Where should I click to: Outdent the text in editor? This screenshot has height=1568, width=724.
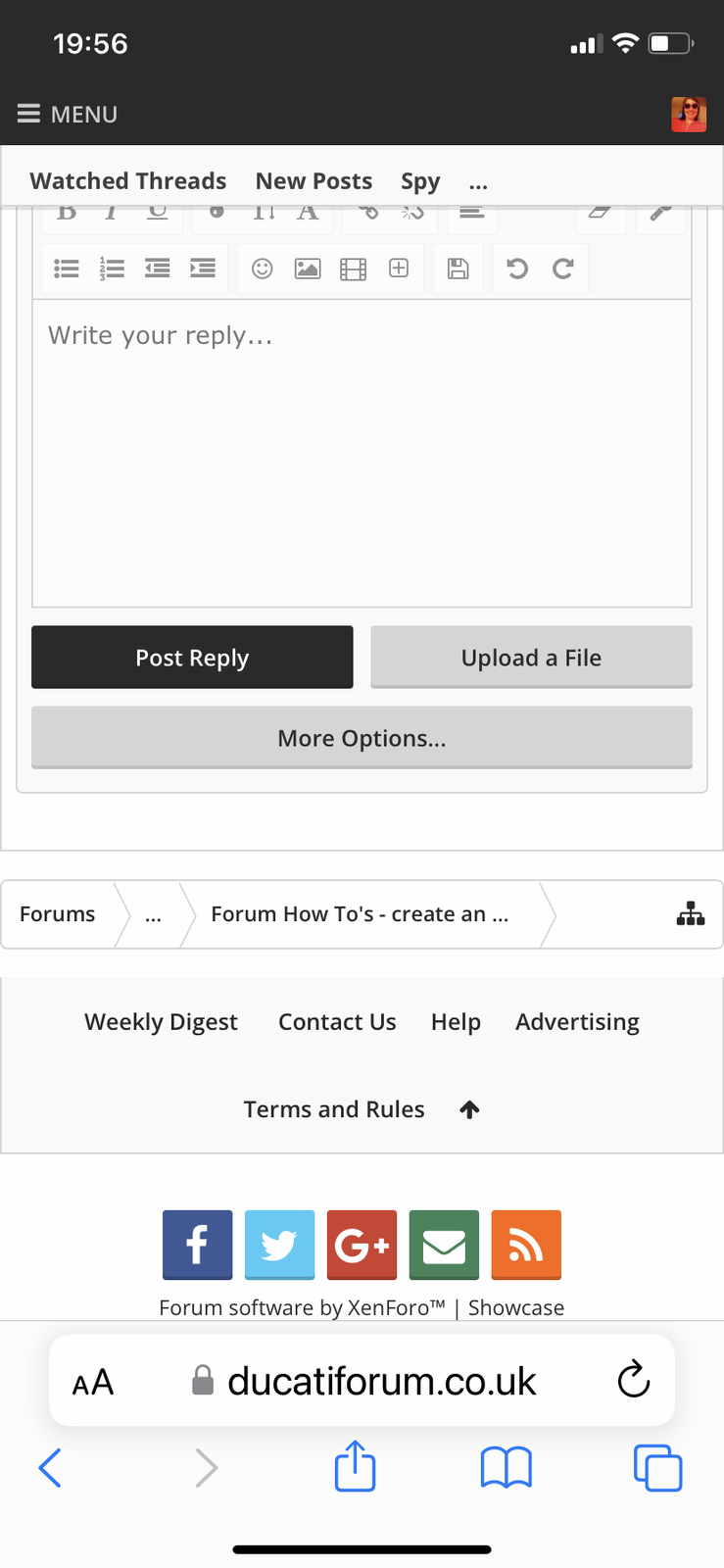pos(158,269)
